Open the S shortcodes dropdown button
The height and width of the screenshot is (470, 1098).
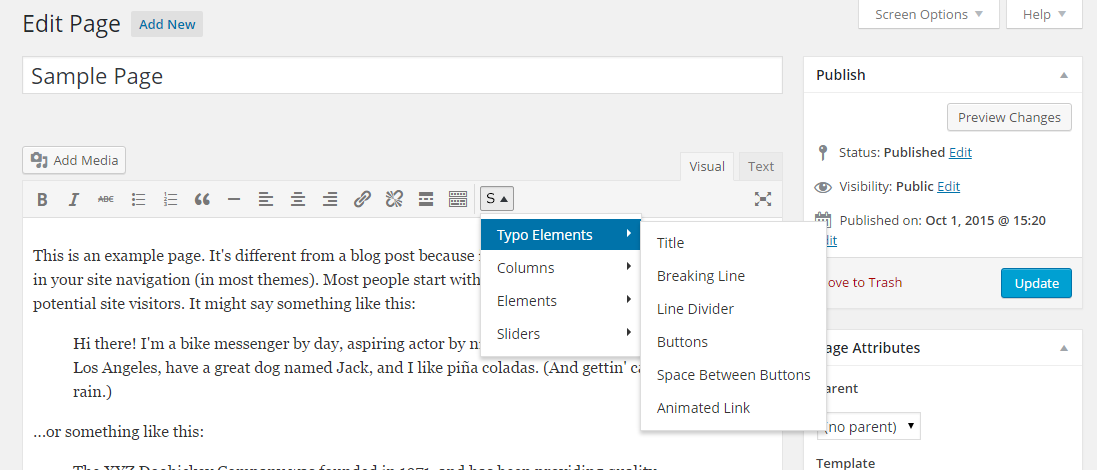(497, 199)
